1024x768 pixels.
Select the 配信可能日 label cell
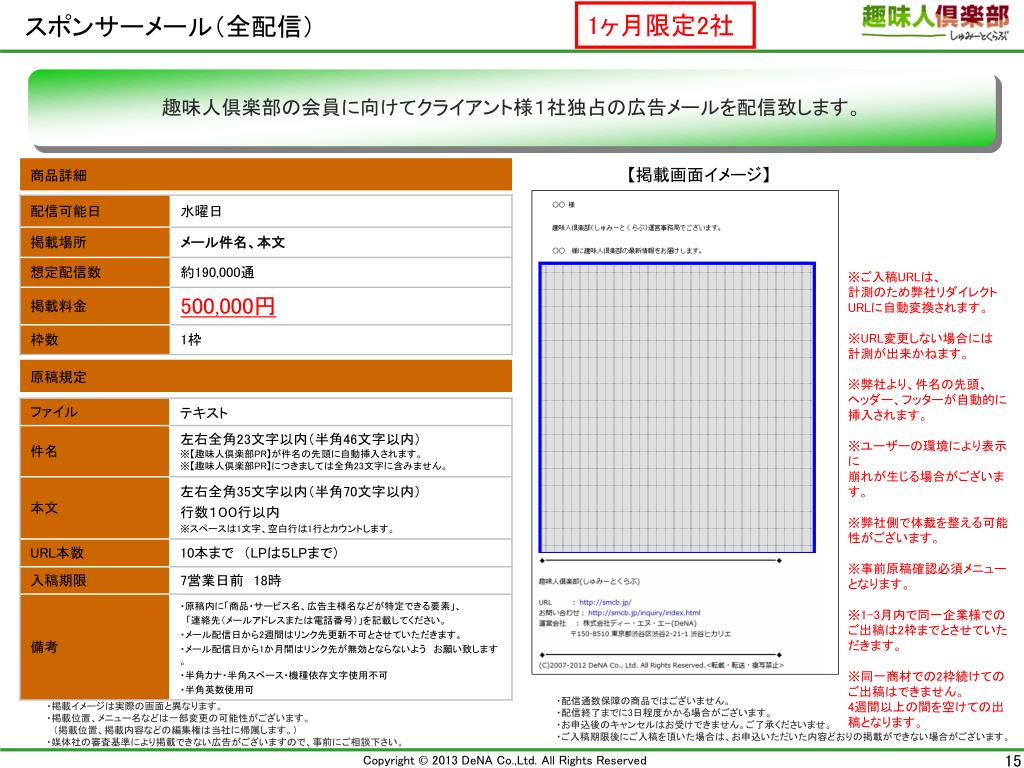[95, 211]
